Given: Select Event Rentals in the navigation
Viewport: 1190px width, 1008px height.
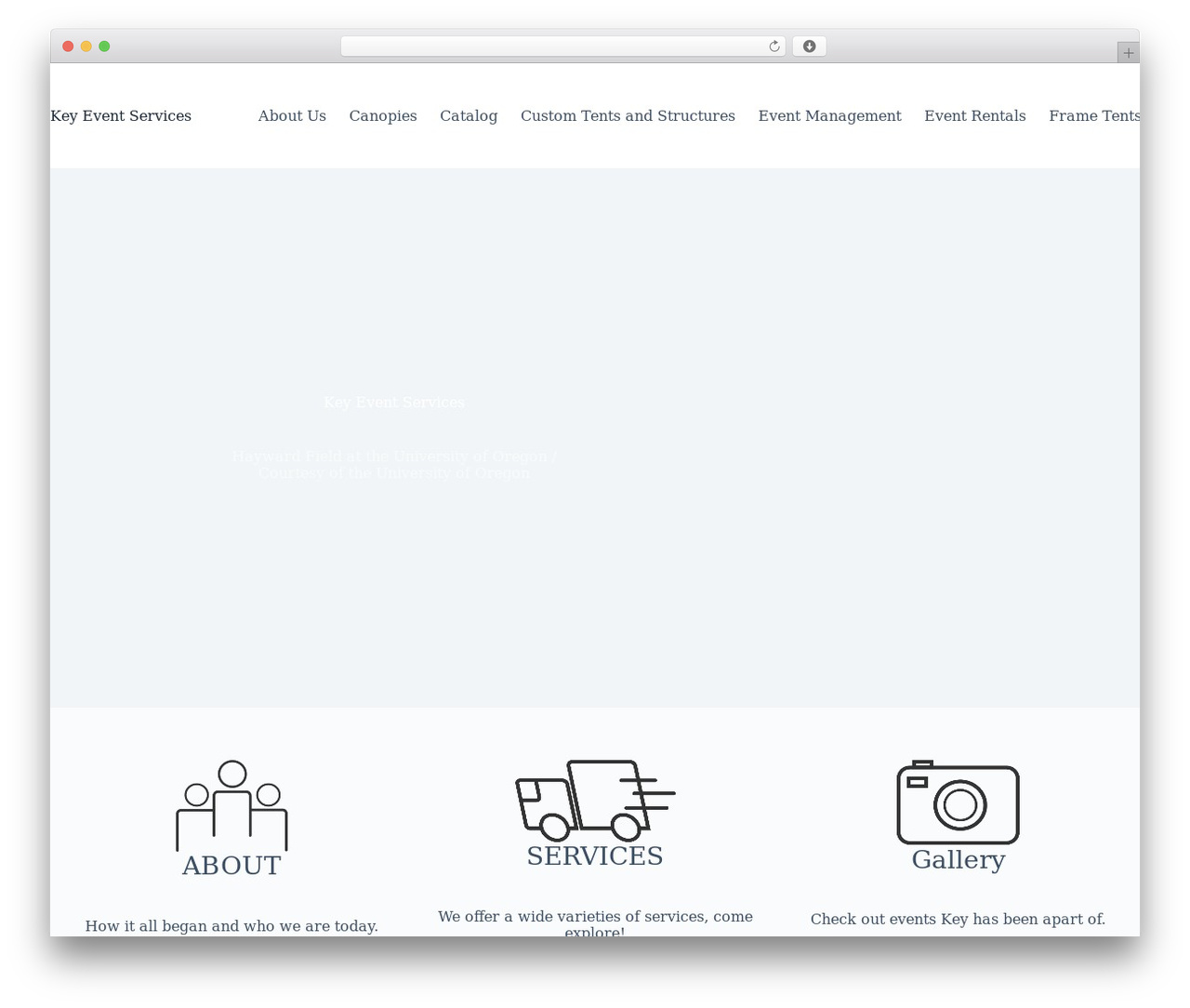Looking at the screenshot, I should coord(975,115).
